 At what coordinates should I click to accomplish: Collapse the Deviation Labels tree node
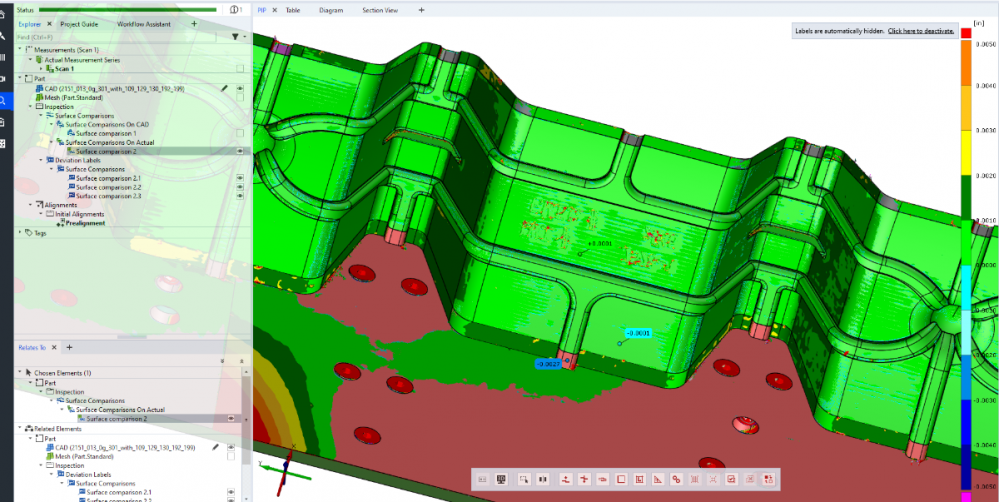coord(40,160)
